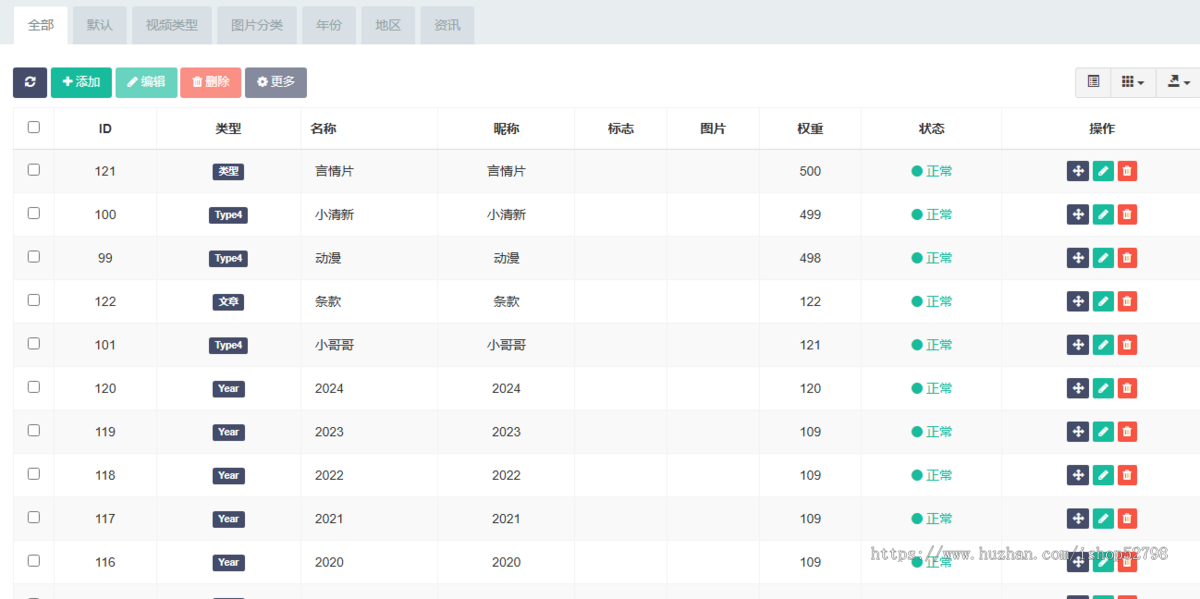Check the checkbox for row 117

tap(34, 517)
